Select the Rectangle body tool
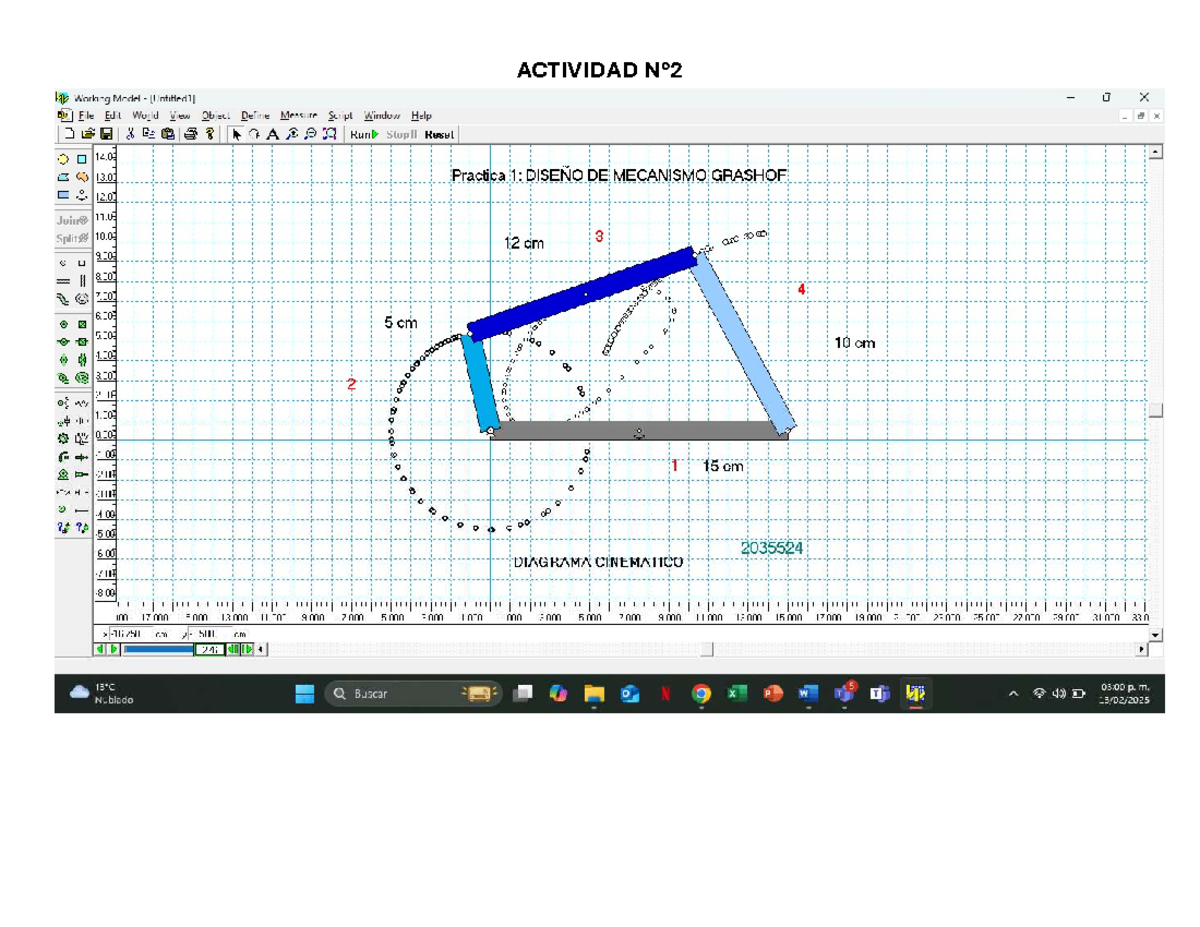This screenshot has width=1200, height=927. pos(63,195)
